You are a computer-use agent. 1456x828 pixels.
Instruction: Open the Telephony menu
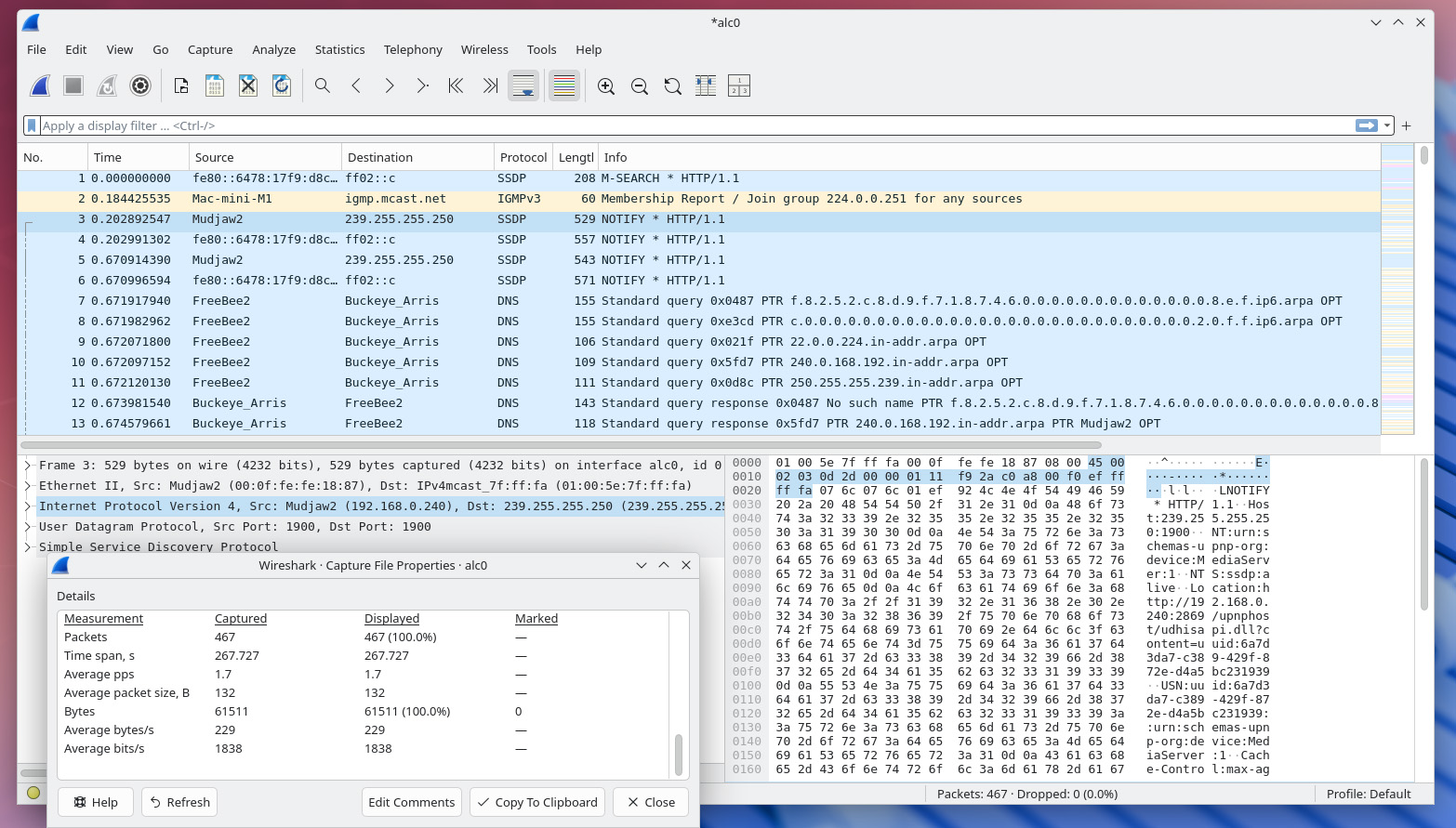[x=413, y=49]
